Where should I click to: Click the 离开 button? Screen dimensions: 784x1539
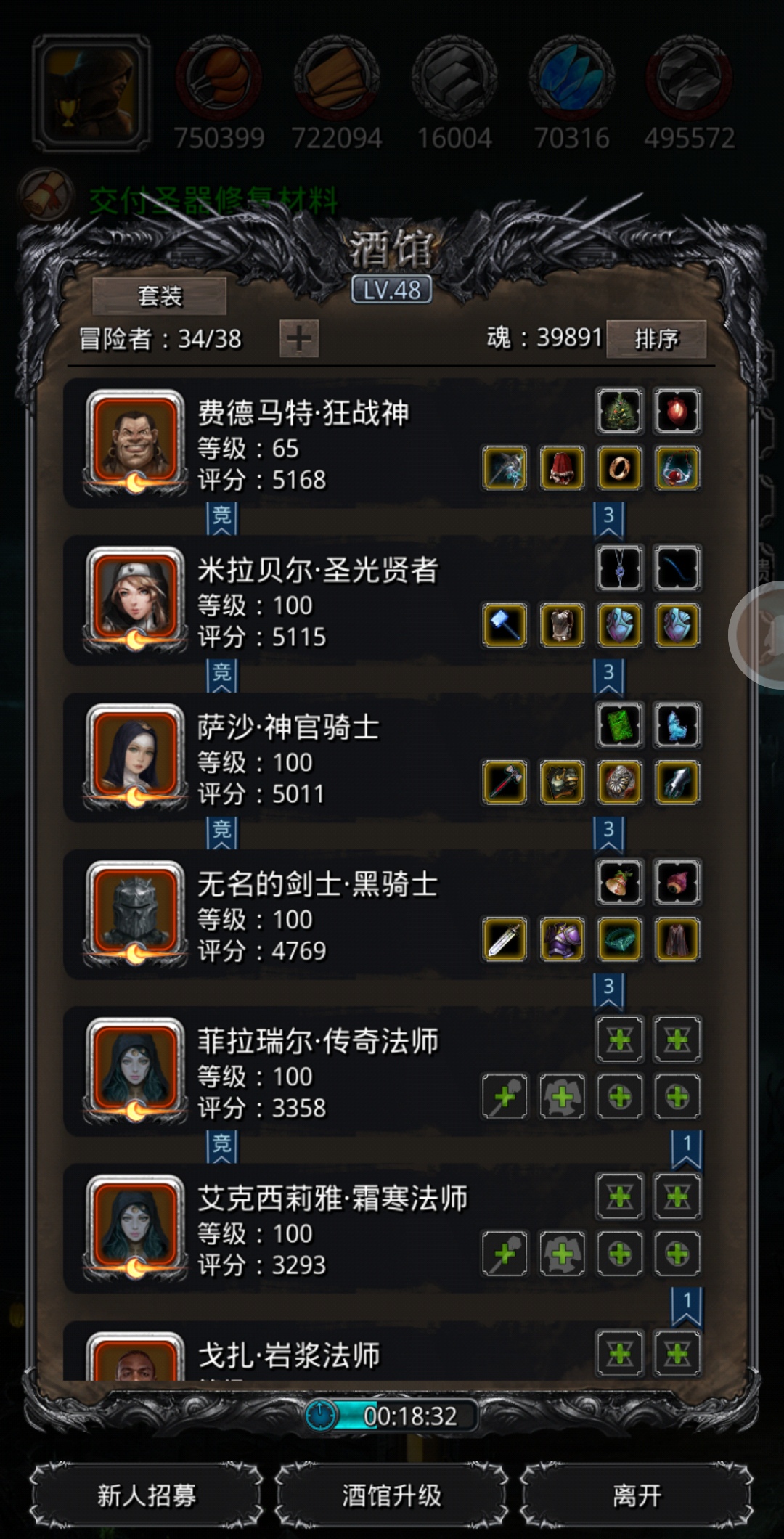[x=637, y=1495]
